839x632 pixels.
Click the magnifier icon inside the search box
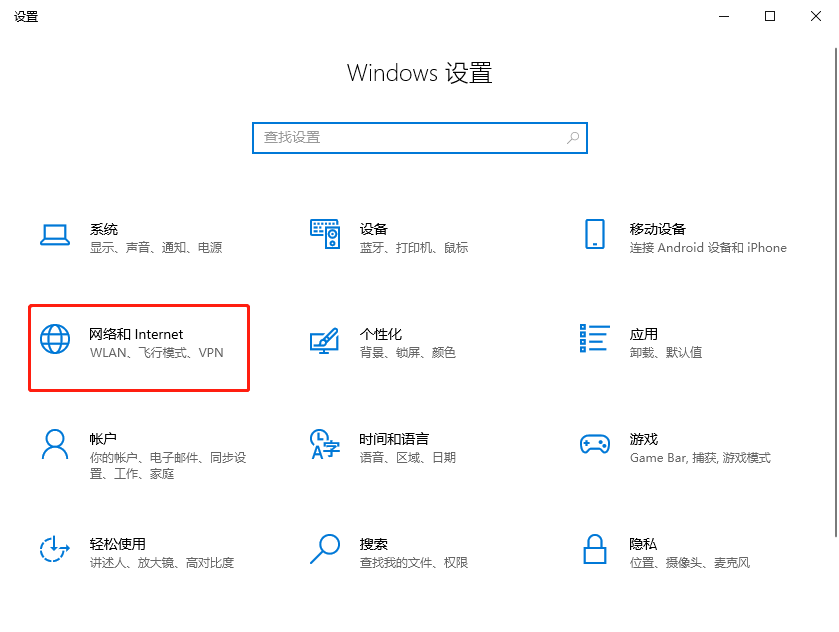(572, 137)
